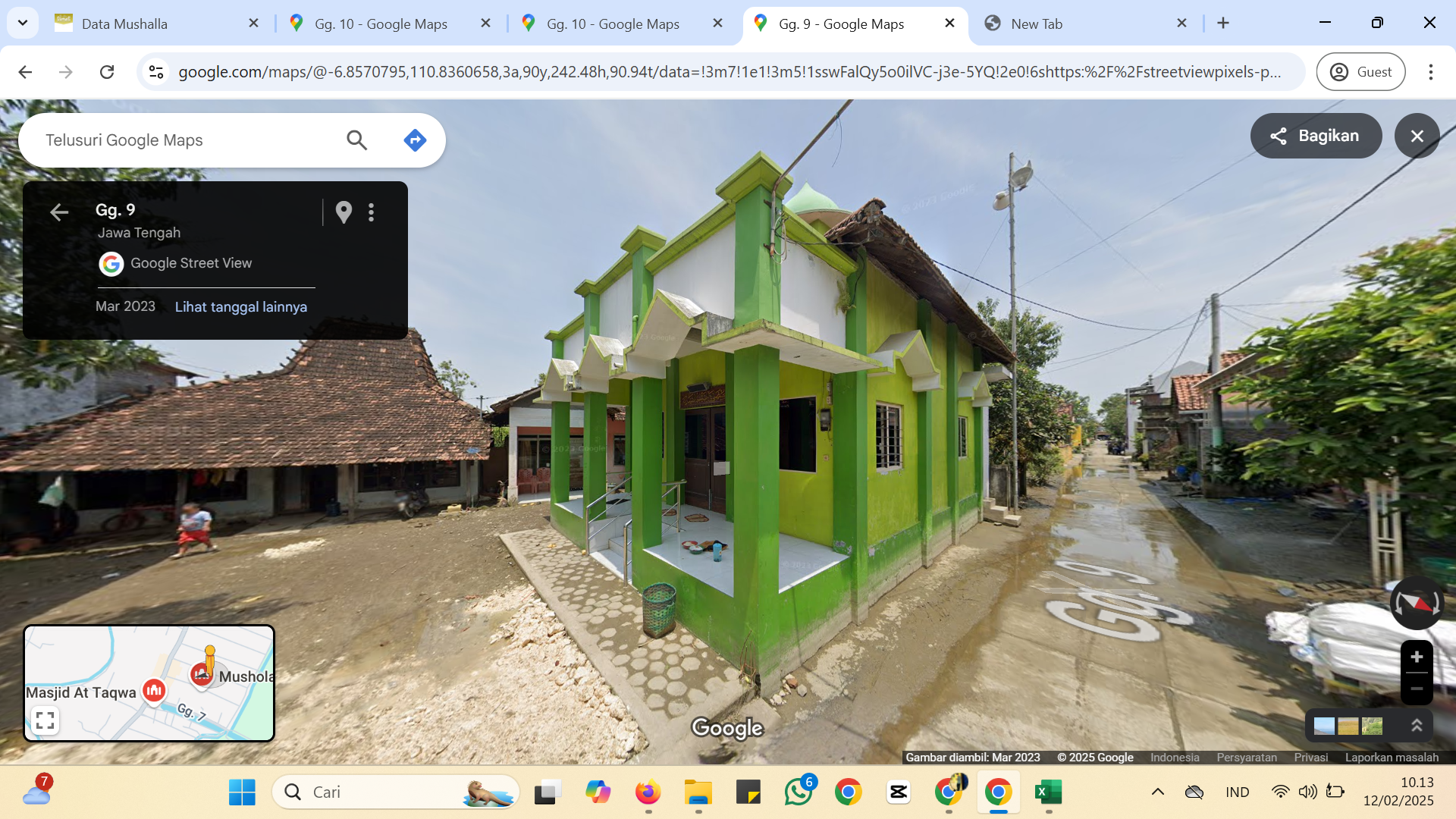The width and height of the screenshot is (1456, 819).
Task: Expand the imagery thumbnails strip chevron
Action: pyautogui.click(x=1417, y=726)
